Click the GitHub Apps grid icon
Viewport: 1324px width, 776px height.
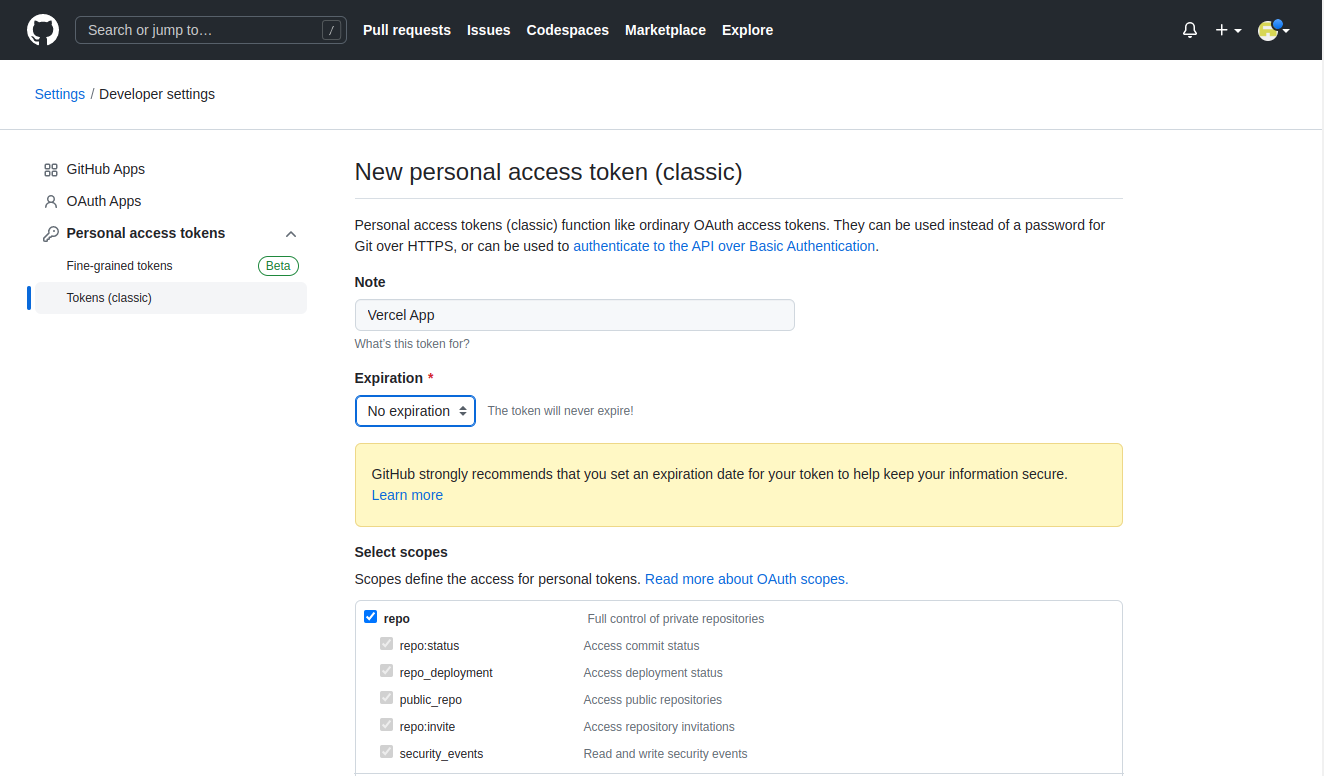tap(51, 170)
